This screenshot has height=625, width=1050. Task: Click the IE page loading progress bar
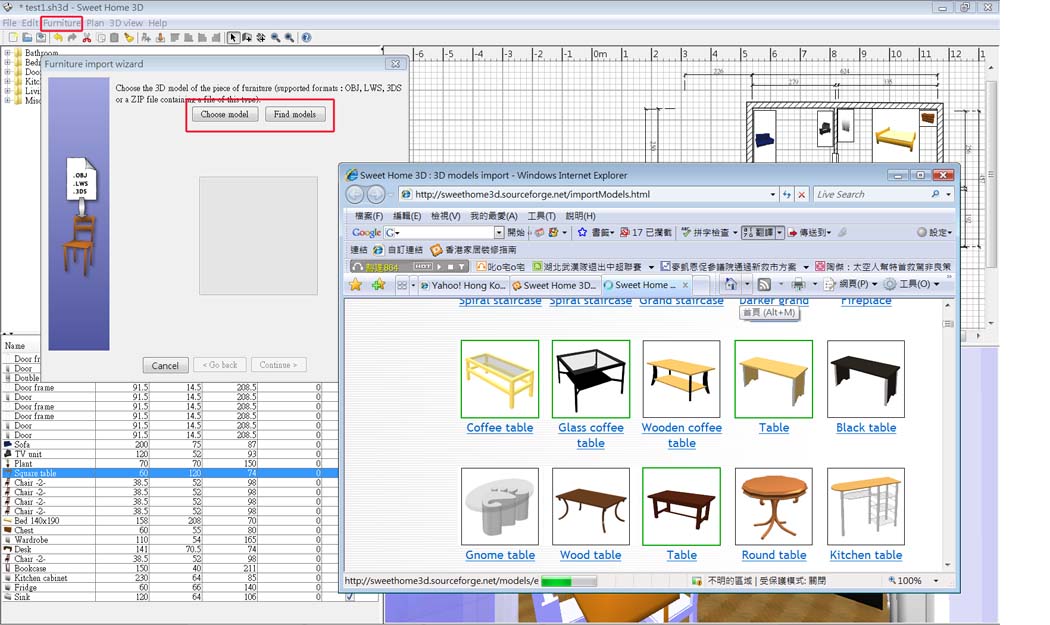[569, 581]
